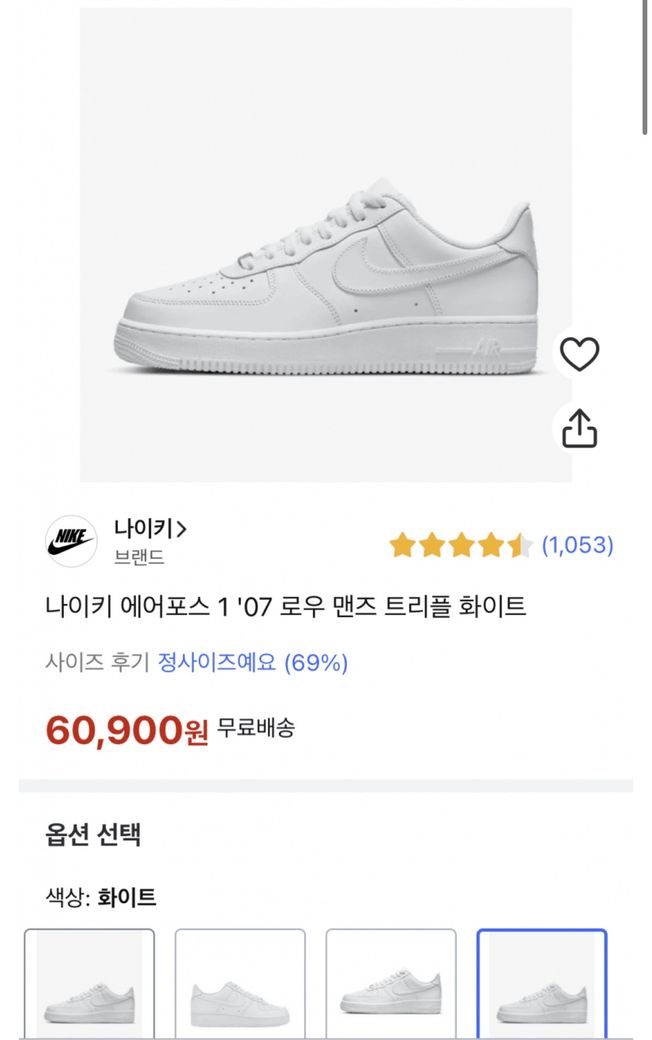The height and width of the screenshot is (1040, 652).
Task: Select the third color option thumbnail
Action: tap(391, 985)
